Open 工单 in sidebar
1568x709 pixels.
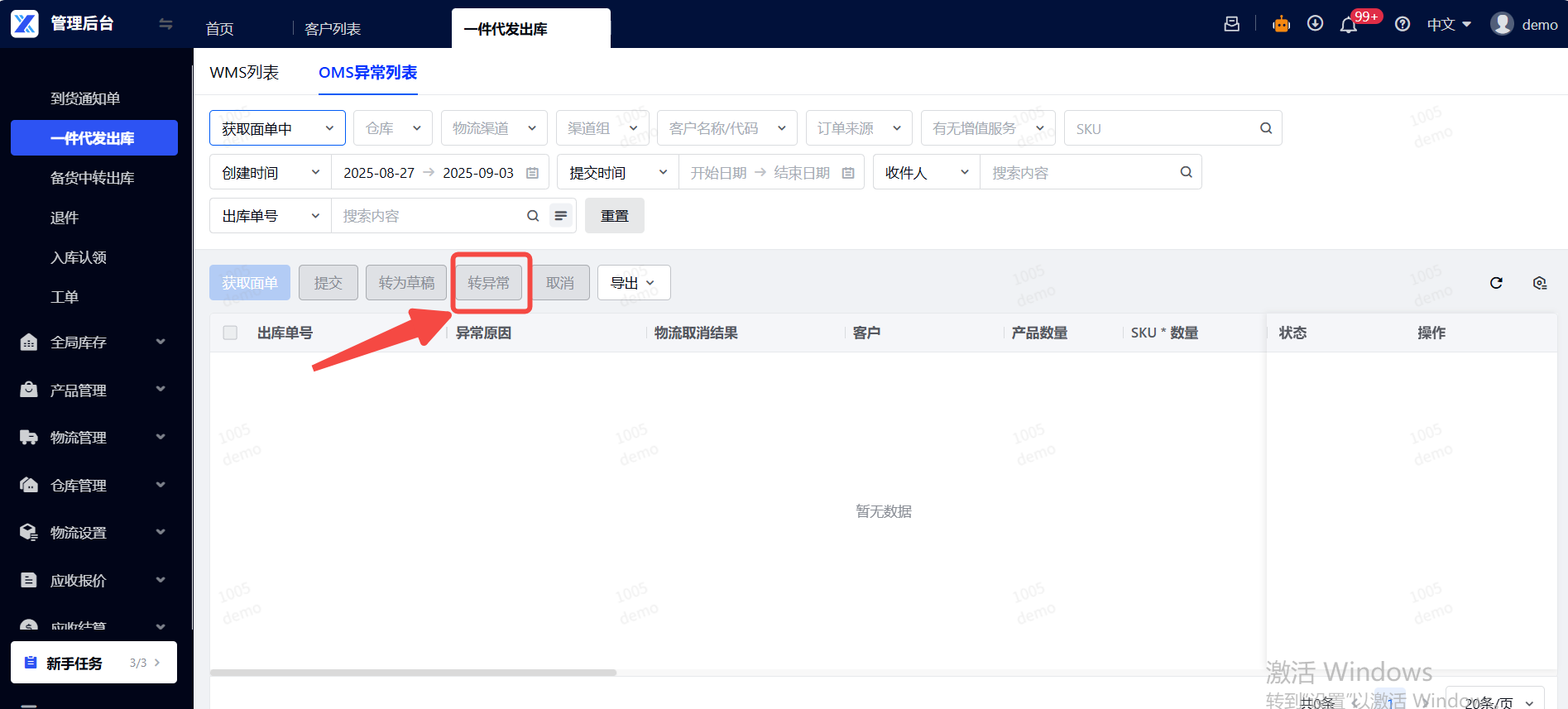tap(65, 297)
